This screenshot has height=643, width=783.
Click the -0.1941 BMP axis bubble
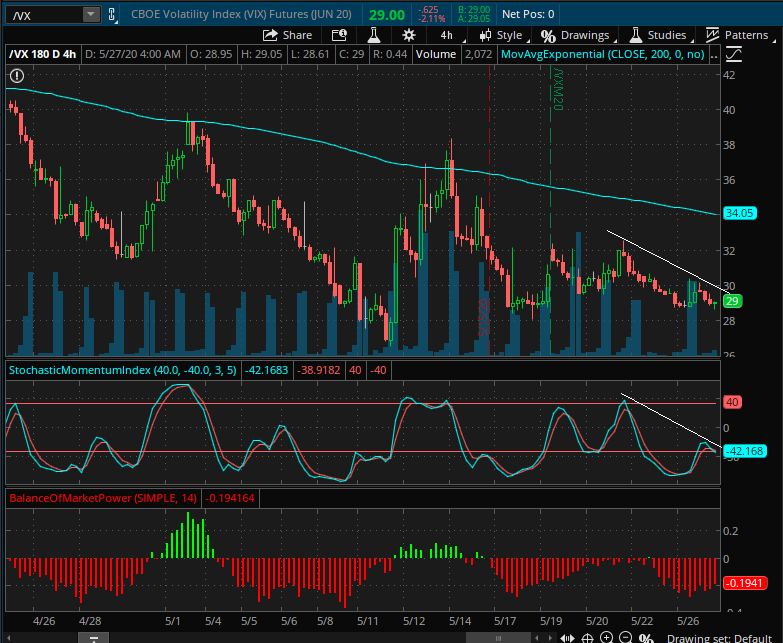coord(745,583)
